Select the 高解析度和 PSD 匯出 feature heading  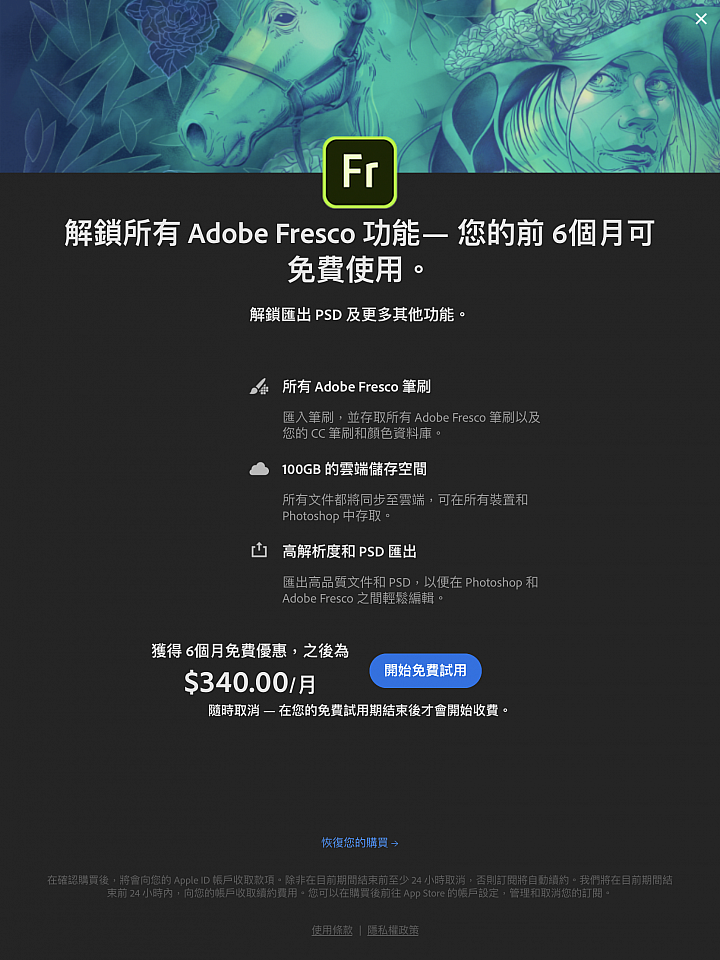click(x=350, y=552)
